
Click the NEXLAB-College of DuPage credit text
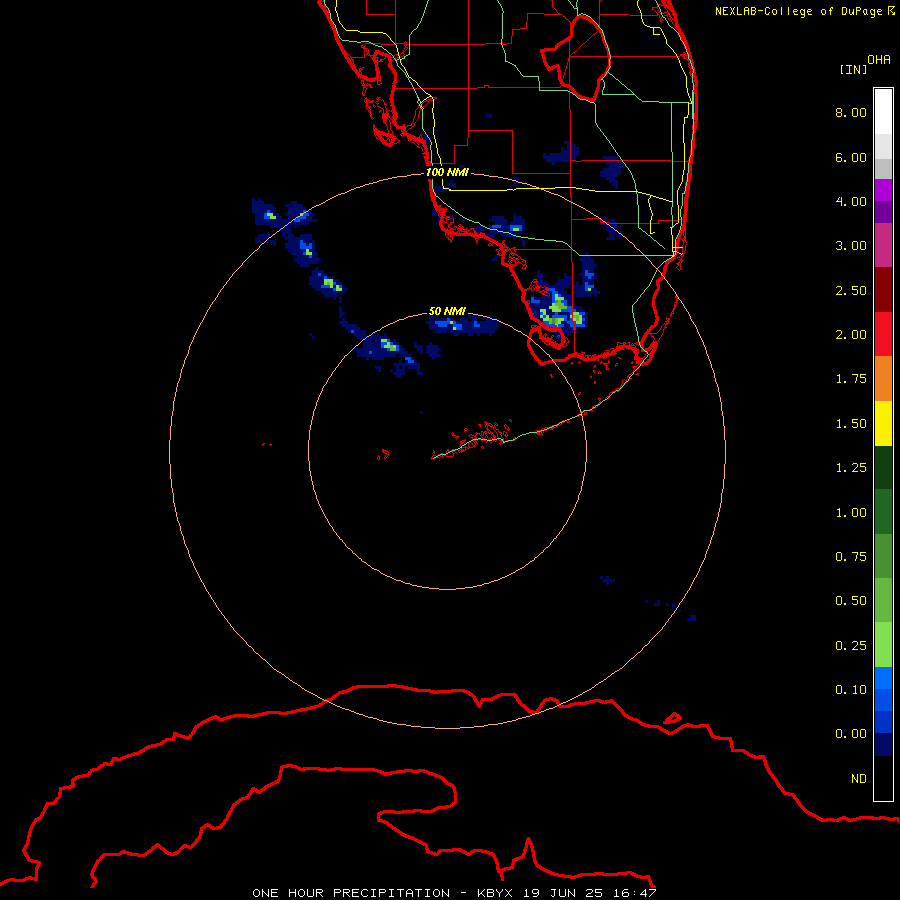(x=798, y=11)
